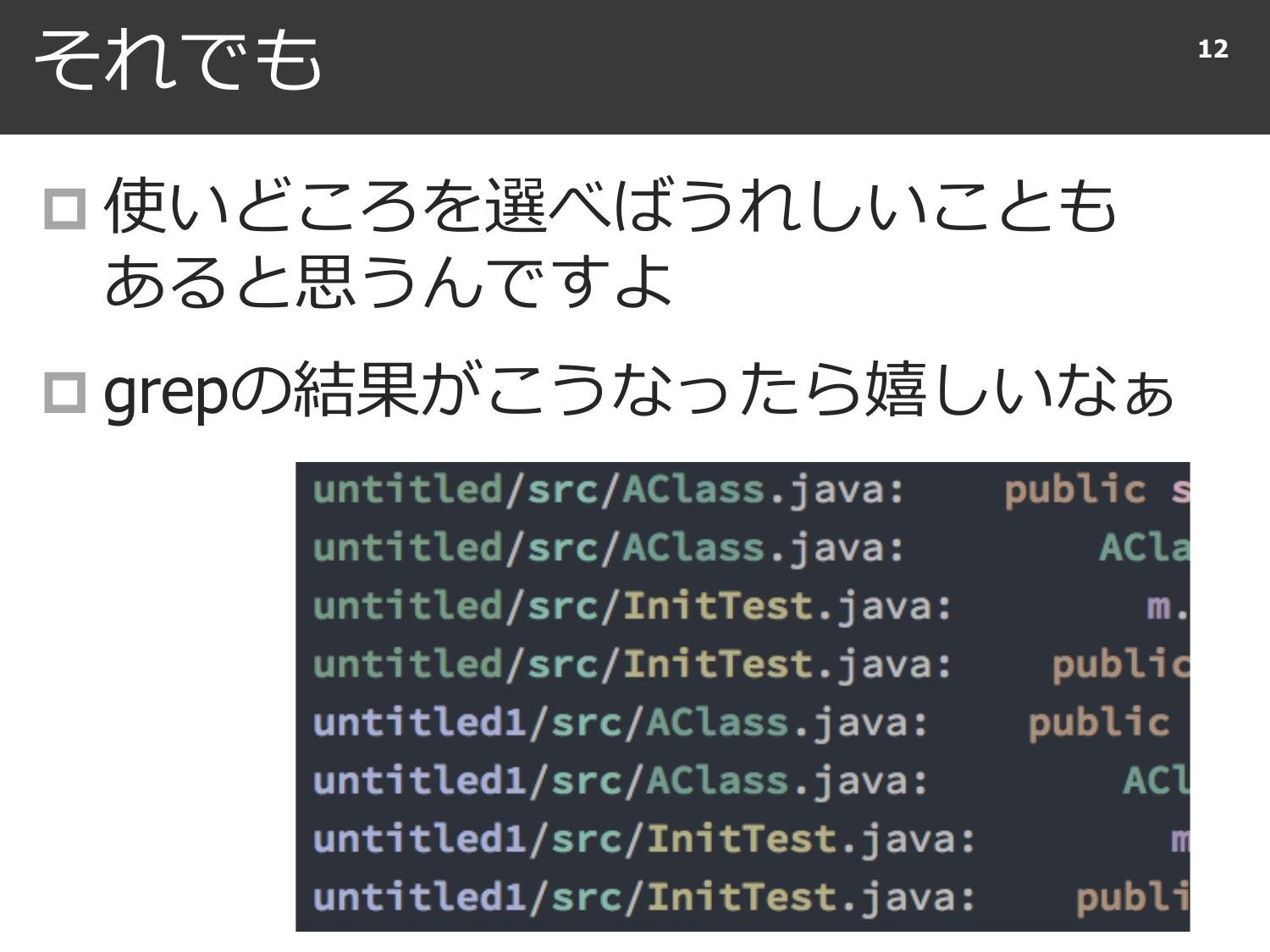Click the second untitled/src/AClass.java line followed by ACla
The width and height of the screenshot is (1270, 952).
[x=608, y=548]
